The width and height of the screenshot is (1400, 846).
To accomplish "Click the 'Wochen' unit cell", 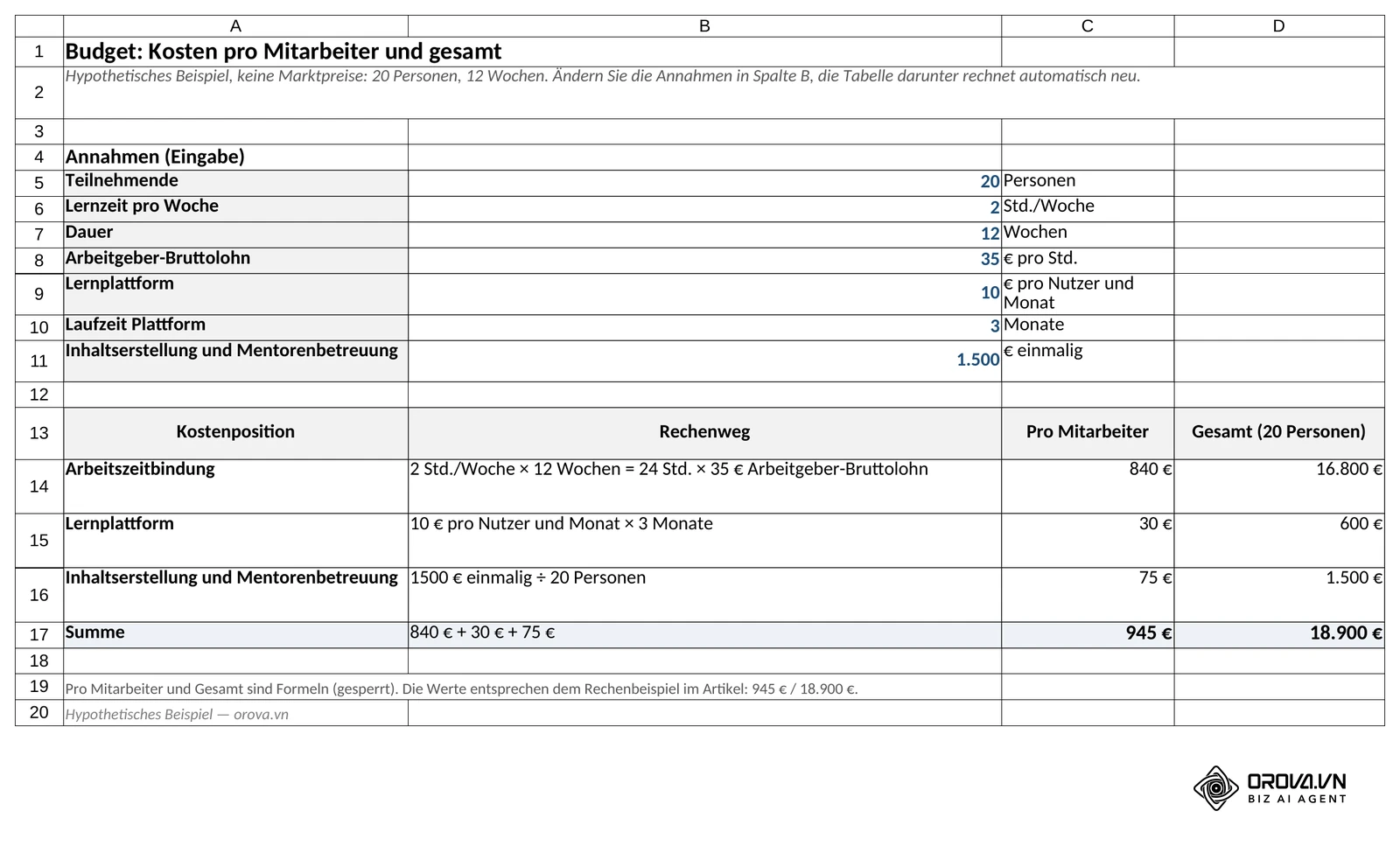I will (1088, 234).
